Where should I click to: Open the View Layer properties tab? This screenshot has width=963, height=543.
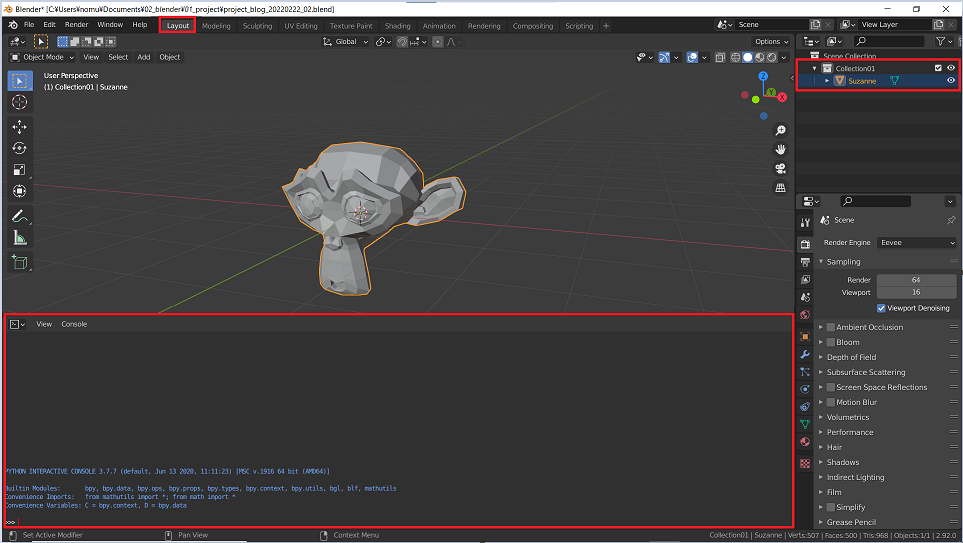[x=805, y=279]
